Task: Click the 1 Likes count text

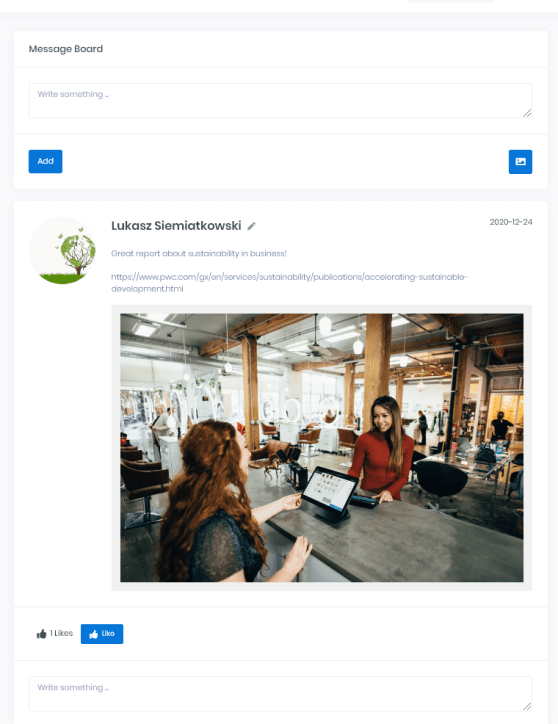Action: [x=61, y=634]
